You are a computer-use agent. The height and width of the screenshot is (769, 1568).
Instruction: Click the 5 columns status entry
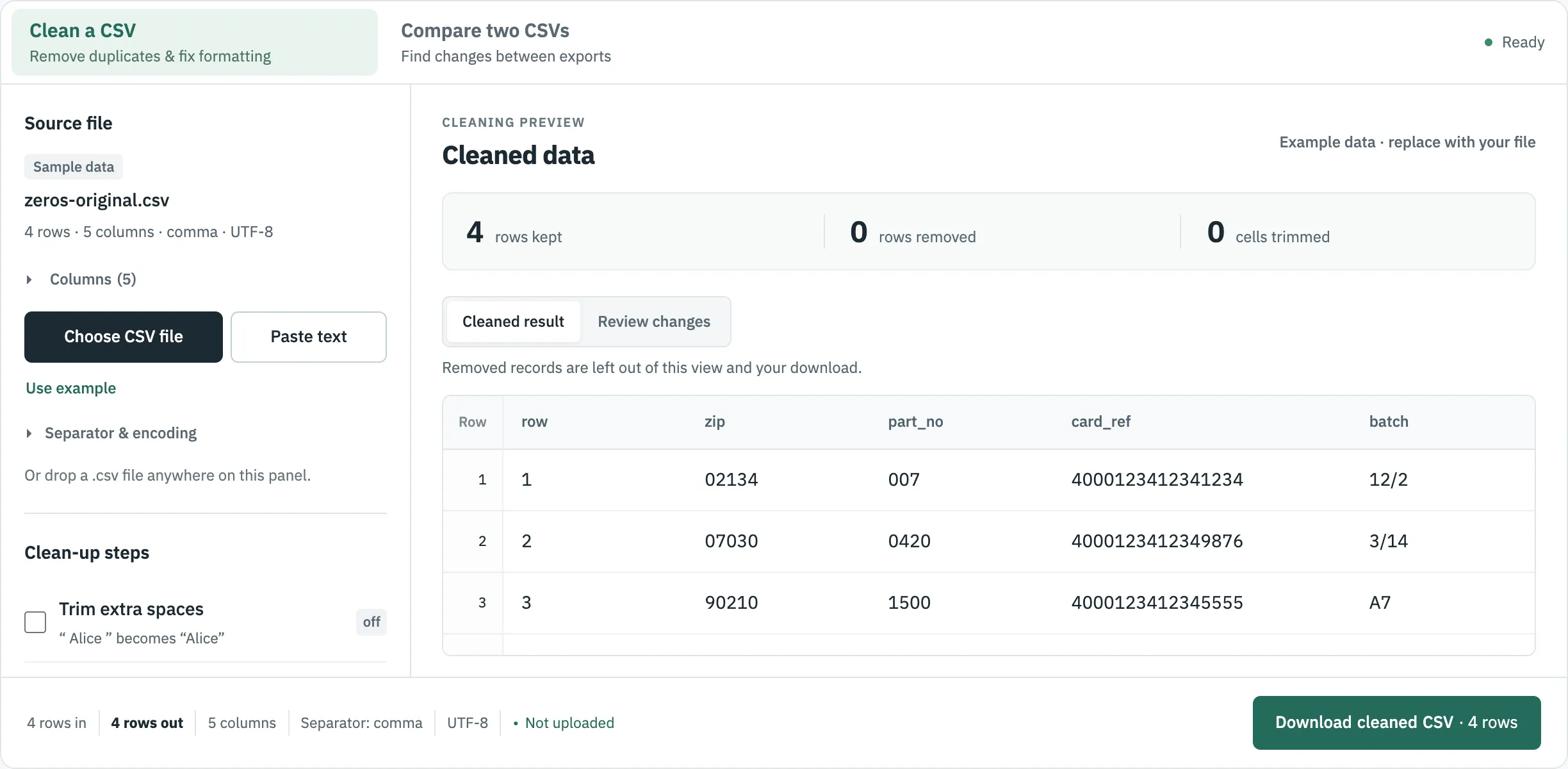point(241,723)
